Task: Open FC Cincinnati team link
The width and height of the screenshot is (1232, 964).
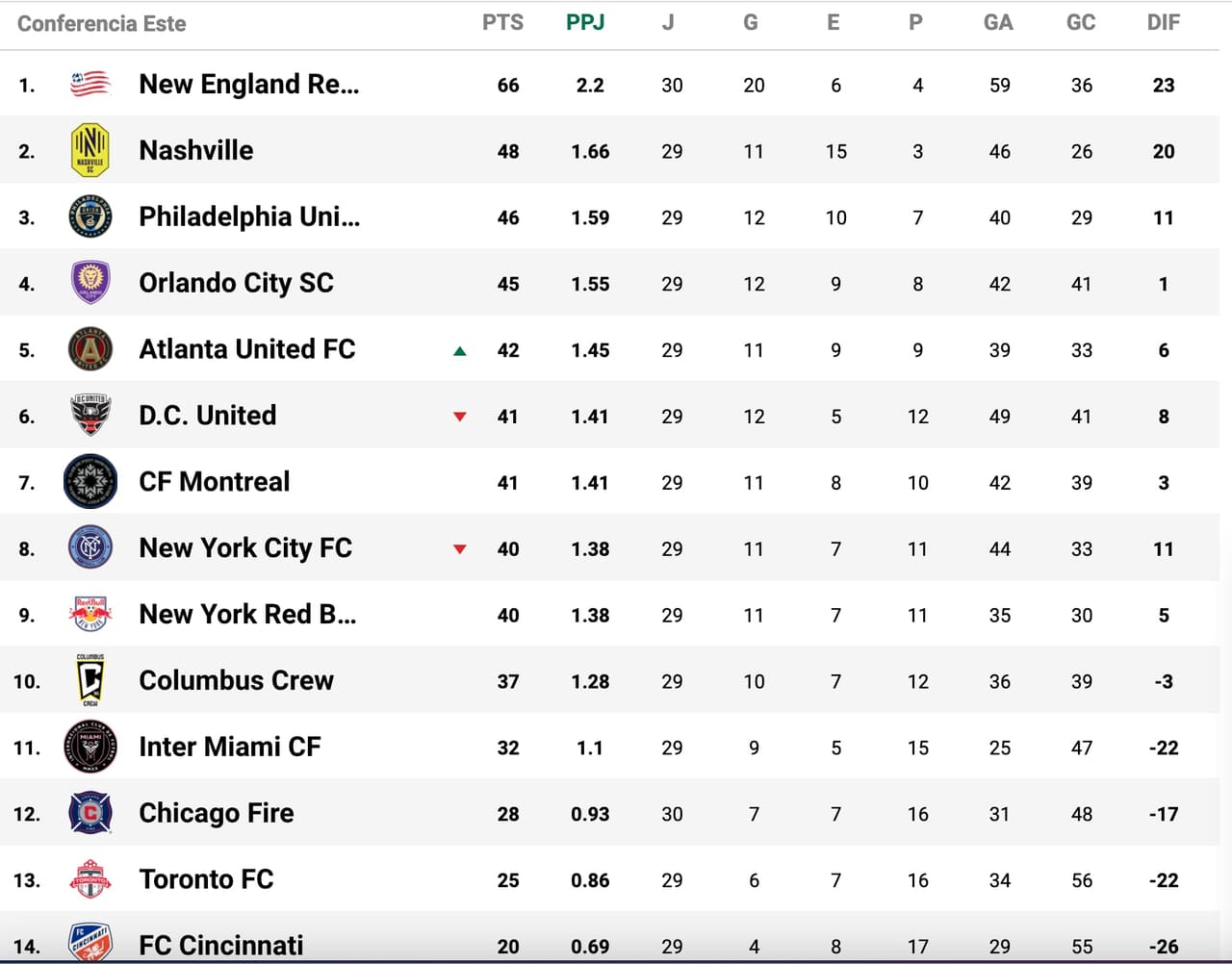Action: coord(220,946)
